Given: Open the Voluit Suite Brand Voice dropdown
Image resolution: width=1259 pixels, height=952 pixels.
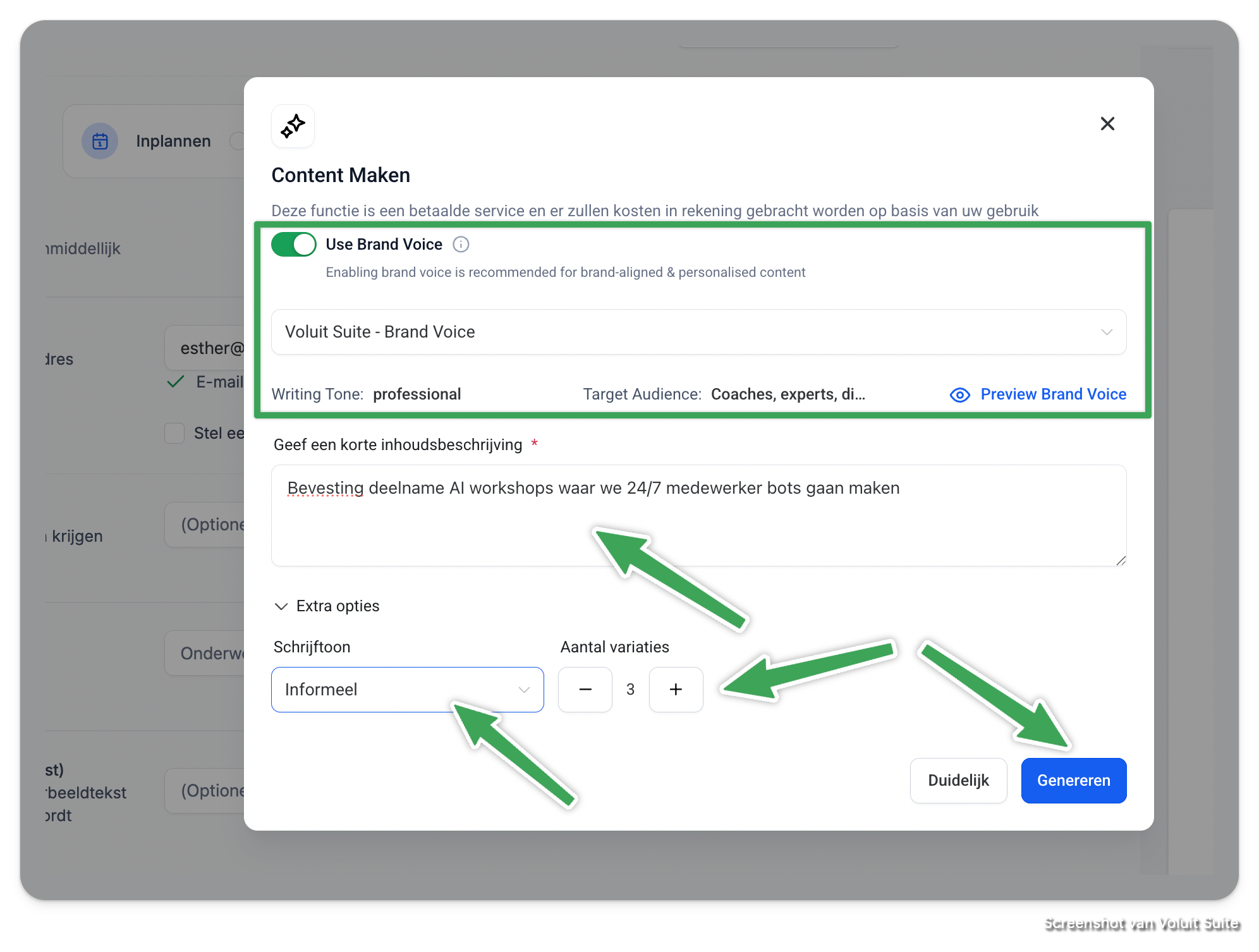Looking at the screenshot, I should click(698, 332).
